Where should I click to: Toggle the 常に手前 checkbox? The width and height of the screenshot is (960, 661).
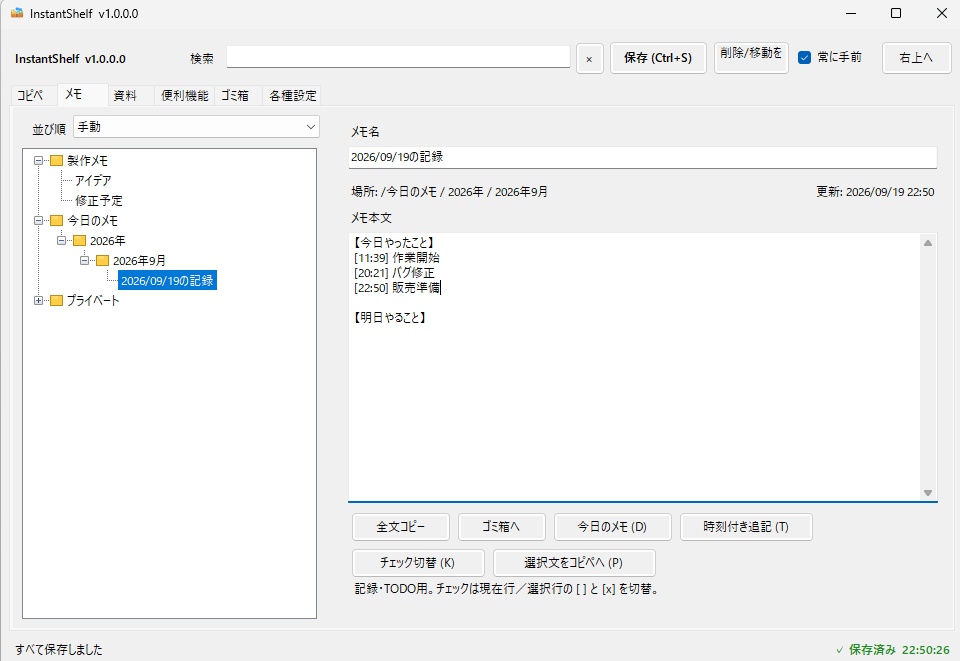804,58
